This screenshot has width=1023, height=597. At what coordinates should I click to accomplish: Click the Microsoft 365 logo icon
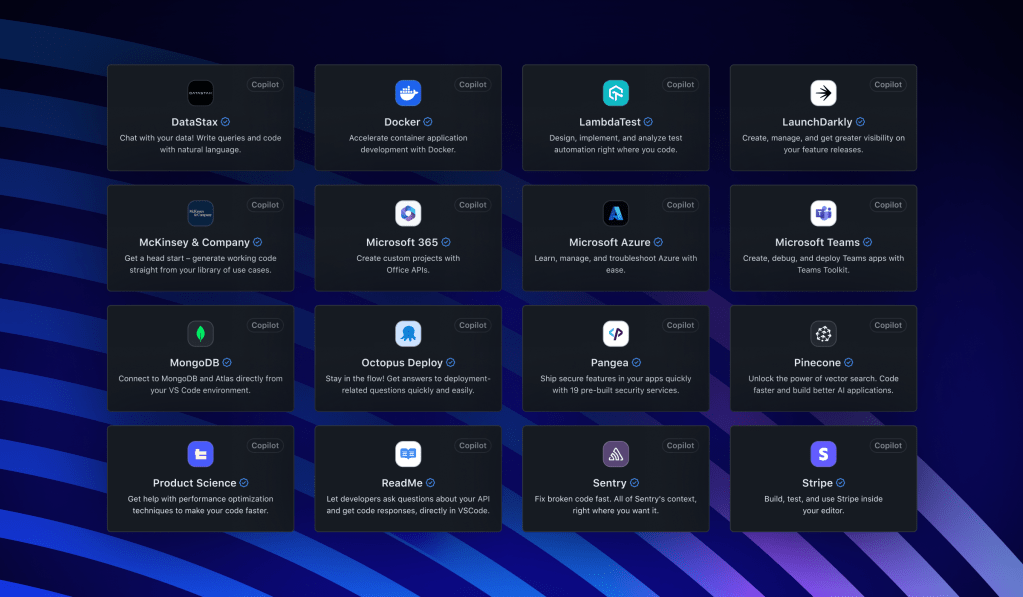click(408, 213)
